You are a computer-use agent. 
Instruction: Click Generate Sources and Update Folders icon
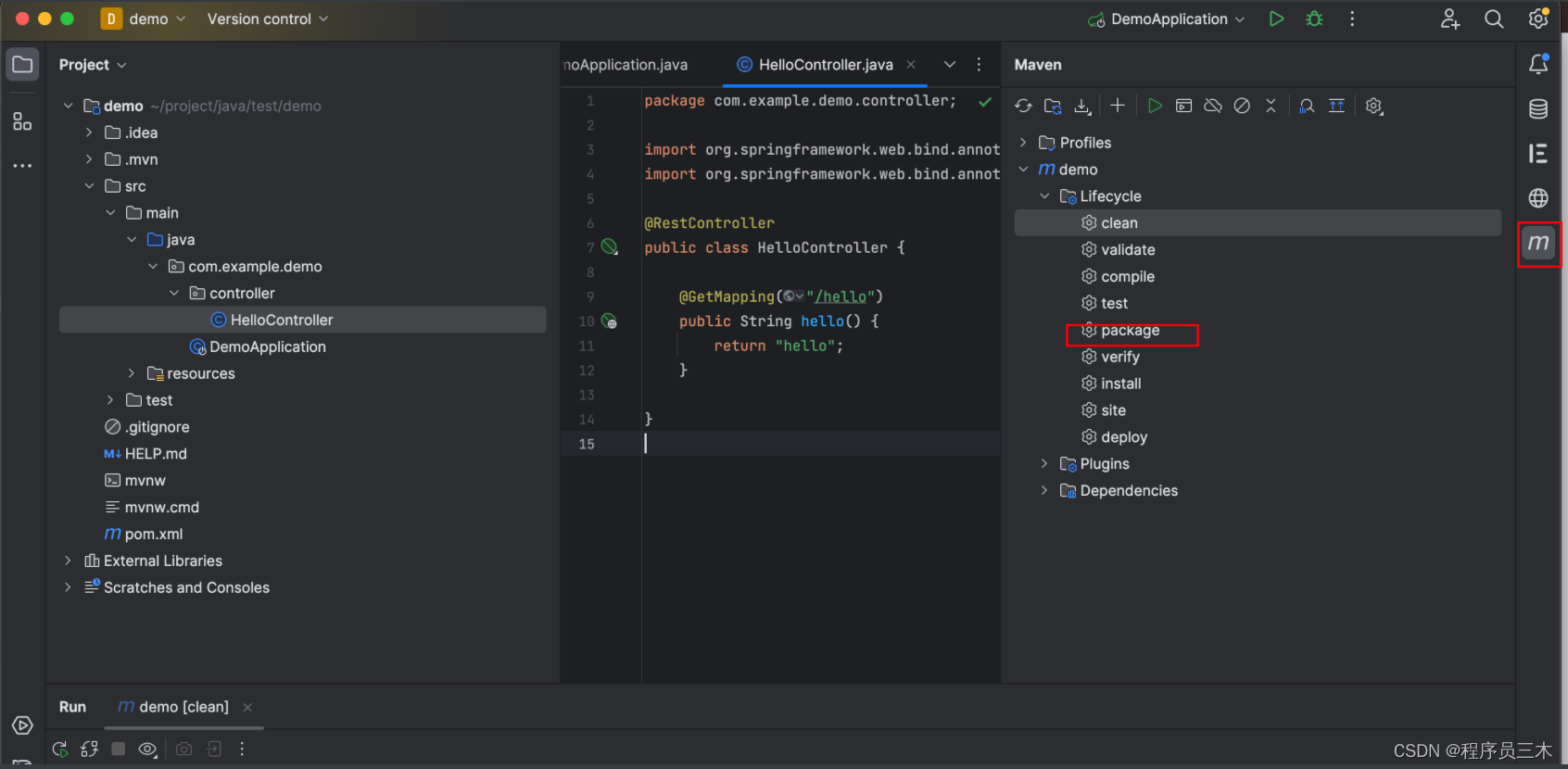tap(1053, 106)
